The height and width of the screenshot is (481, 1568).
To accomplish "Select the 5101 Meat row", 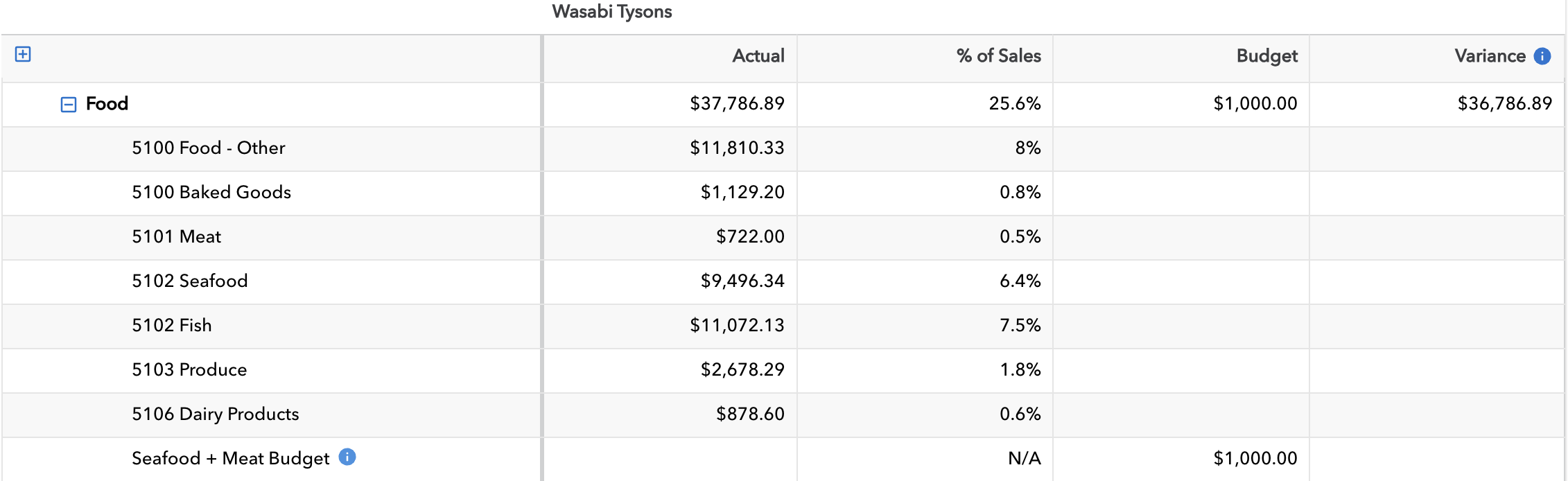I will click(x=177, y=237).
